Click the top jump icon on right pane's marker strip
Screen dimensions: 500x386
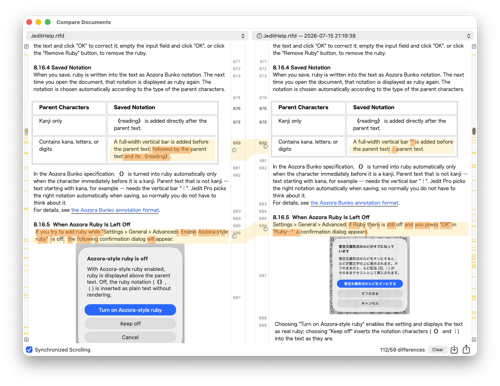click(474, 46)
